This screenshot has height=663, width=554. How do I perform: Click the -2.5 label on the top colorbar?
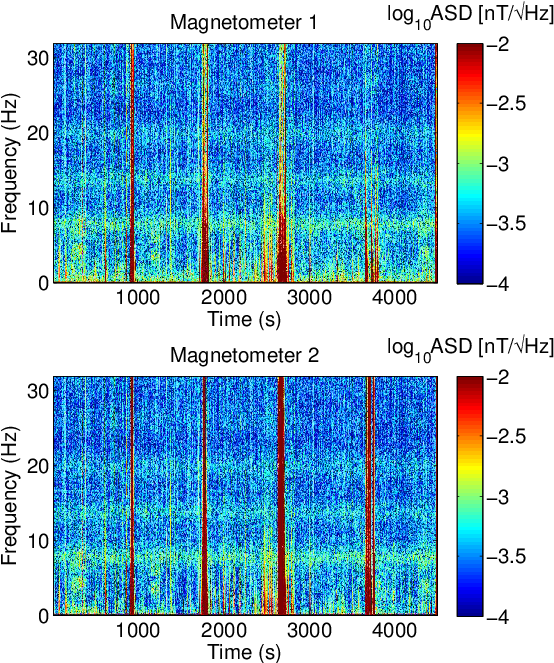[507, 104]
